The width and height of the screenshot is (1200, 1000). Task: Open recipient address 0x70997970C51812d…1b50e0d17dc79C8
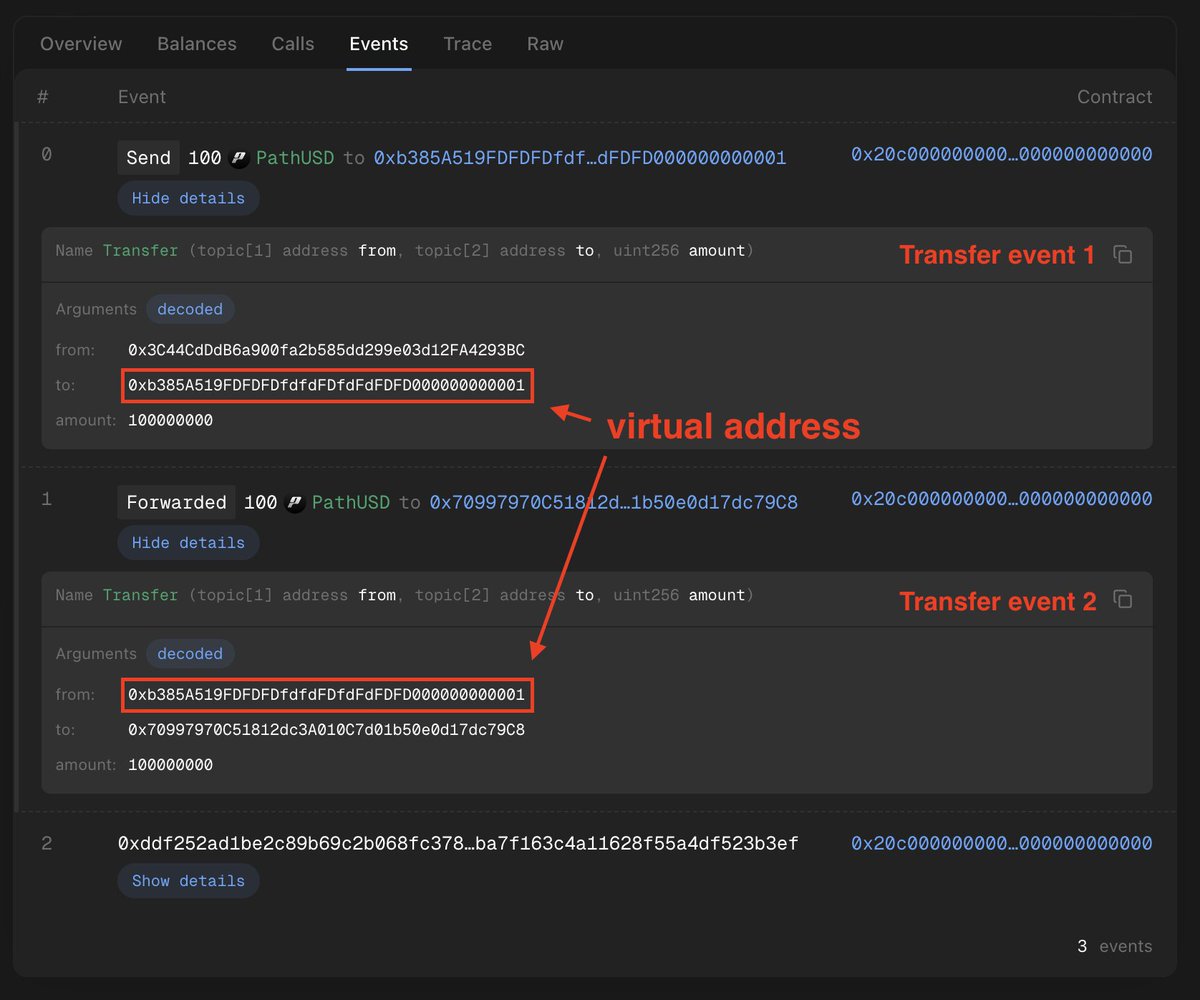[614, 503]
